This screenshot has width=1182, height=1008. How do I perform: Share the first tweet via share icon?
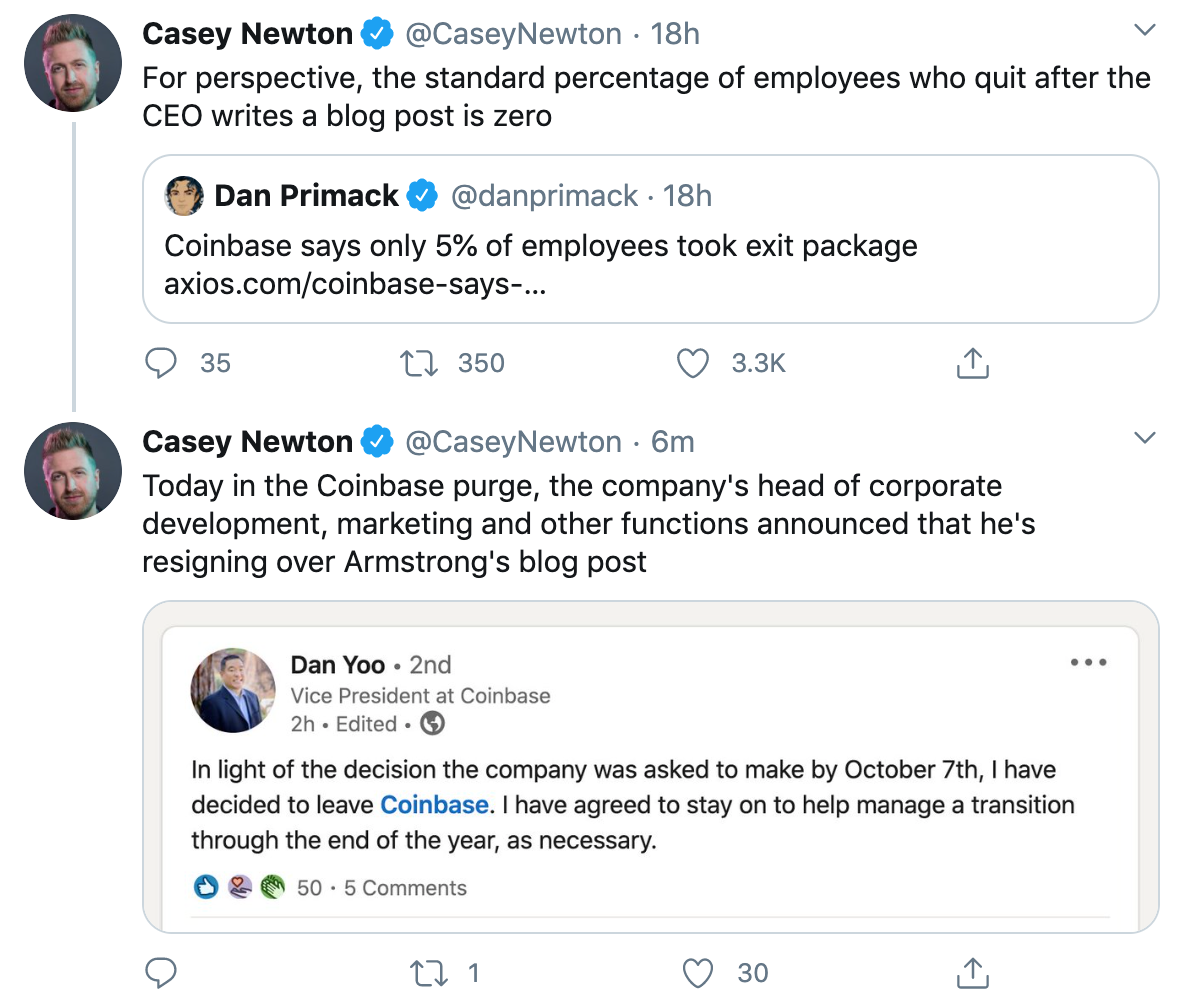click(972, 363)
